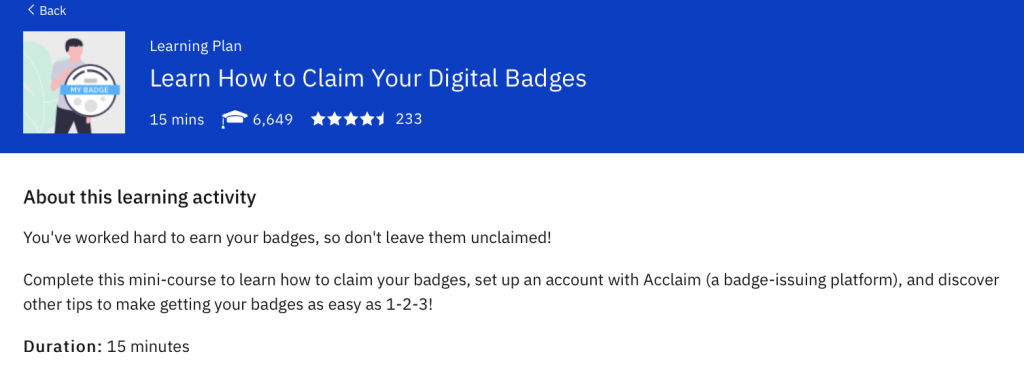Click the graduation cap enrollment icon
This screenshot has width=1024, height=369.
point(234,120)
